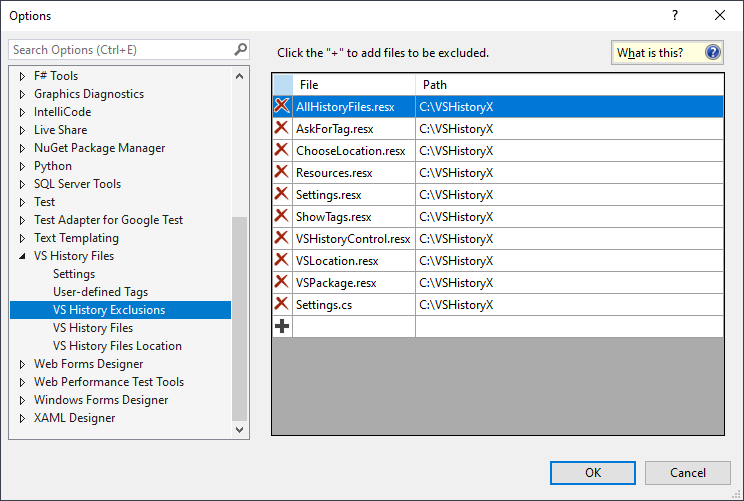The image size is (744, 501).
Task: Click red X beside VSPackage.resx
Action: [282, 282]
